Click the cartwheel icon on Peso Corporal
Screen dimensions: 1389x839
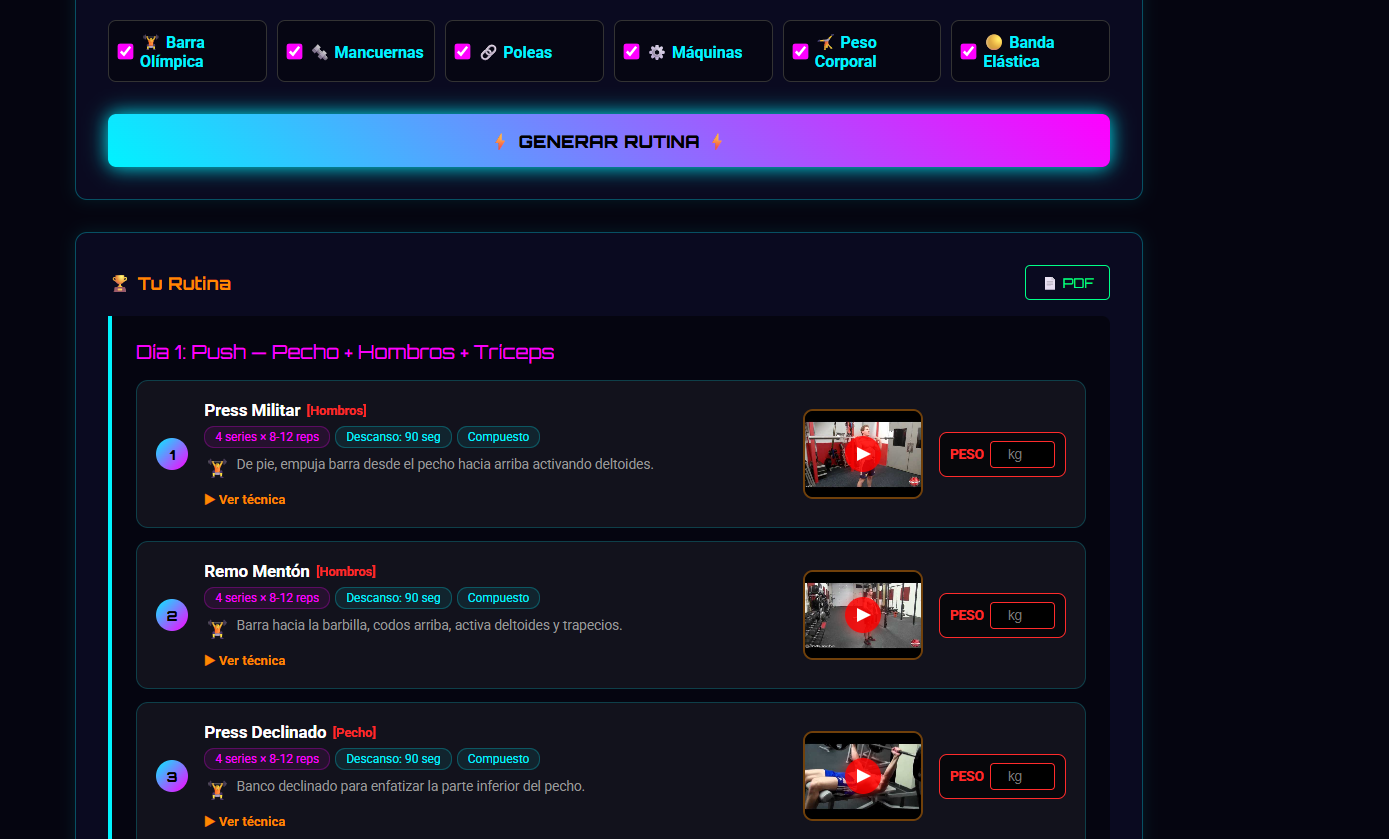point(825,42)
